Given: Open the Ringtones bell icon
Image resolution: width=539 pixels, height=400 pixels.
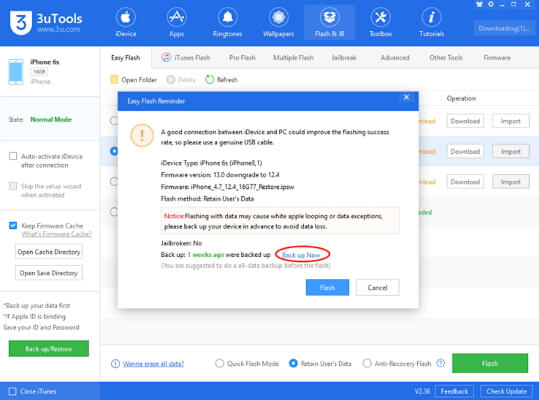Looking at the screenshot, I should [227, 17].
